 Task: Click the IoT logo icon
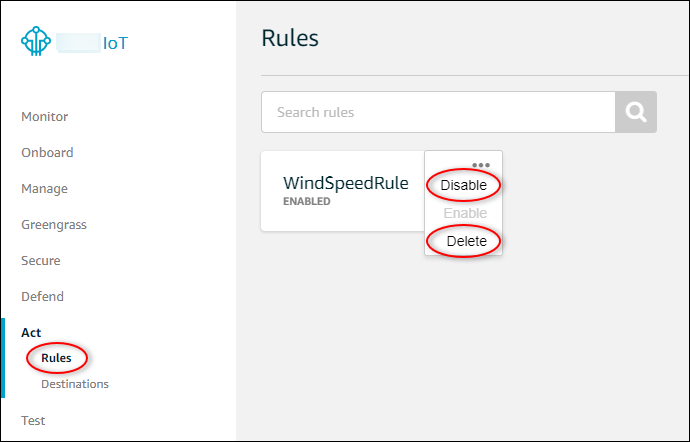click(x=37, y=43)
